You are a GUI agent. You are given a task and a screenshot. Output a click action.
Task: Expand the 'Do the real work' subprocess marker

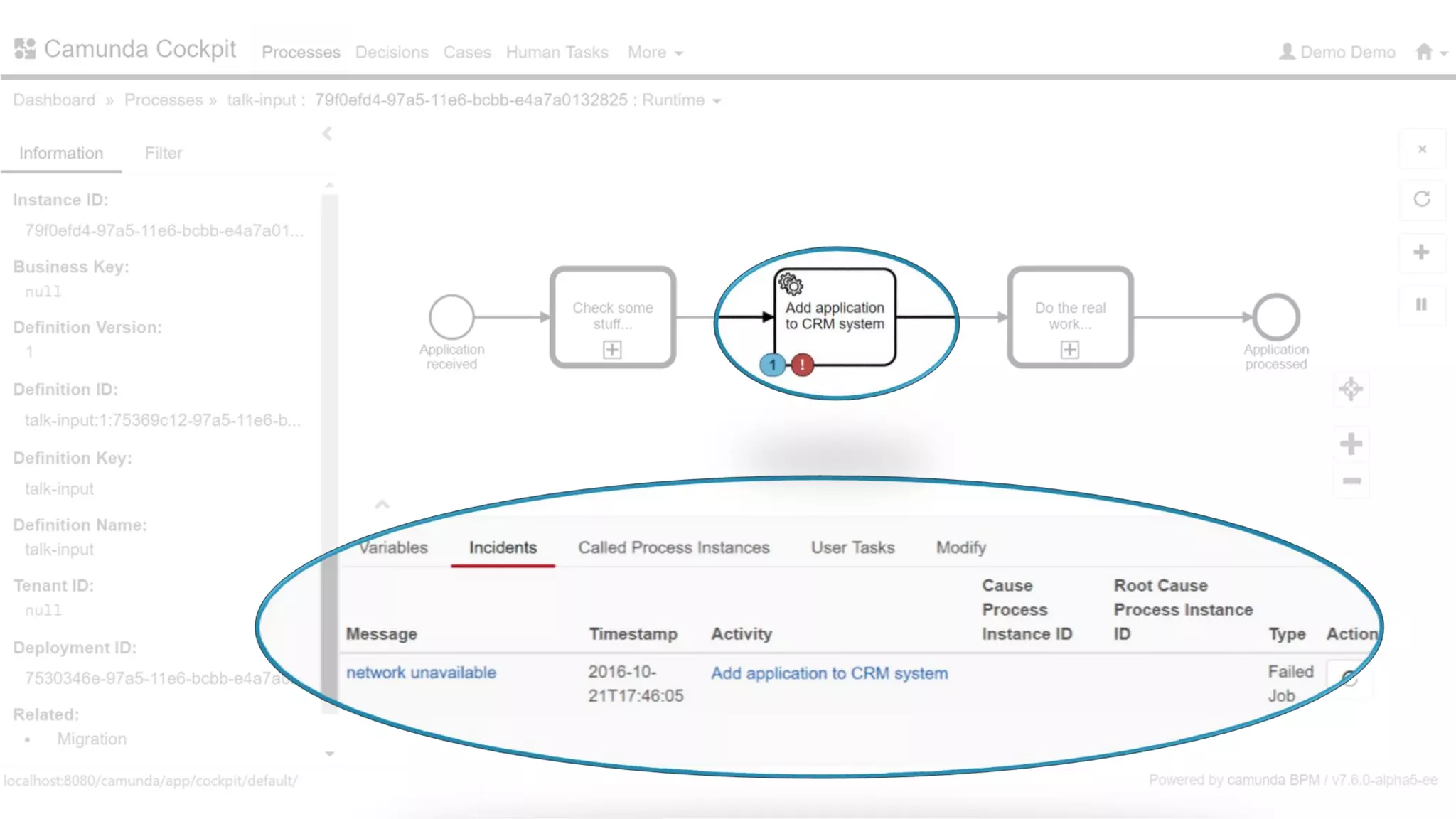[x=1069, y=350]
